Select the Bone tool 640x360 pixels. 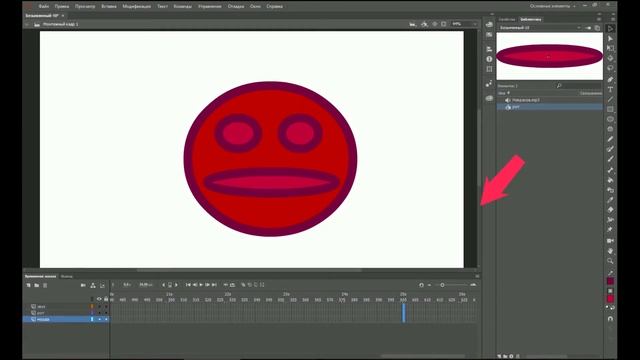point(610,170)
